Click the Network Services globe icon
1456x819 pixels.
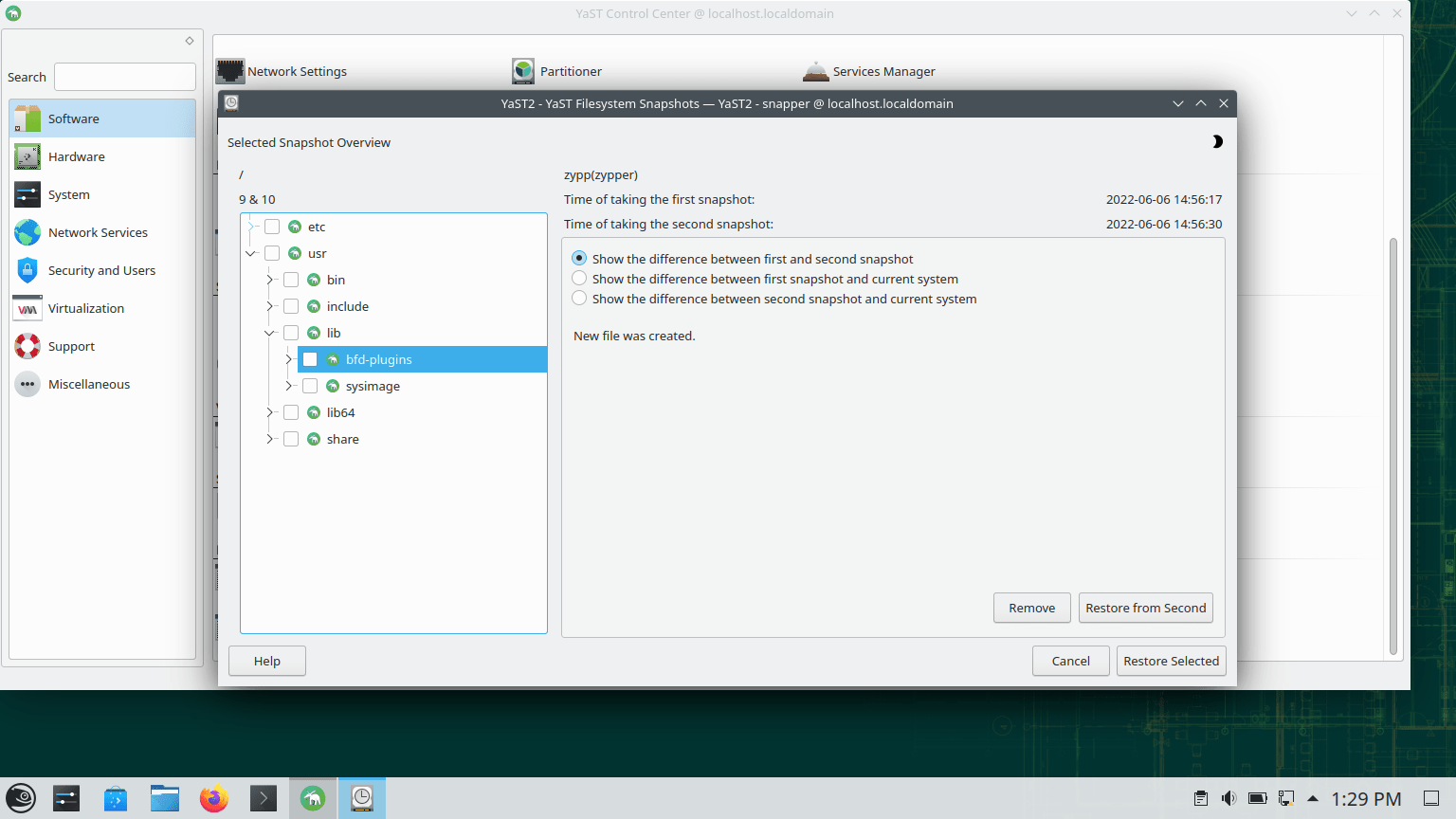click(27, 232)
